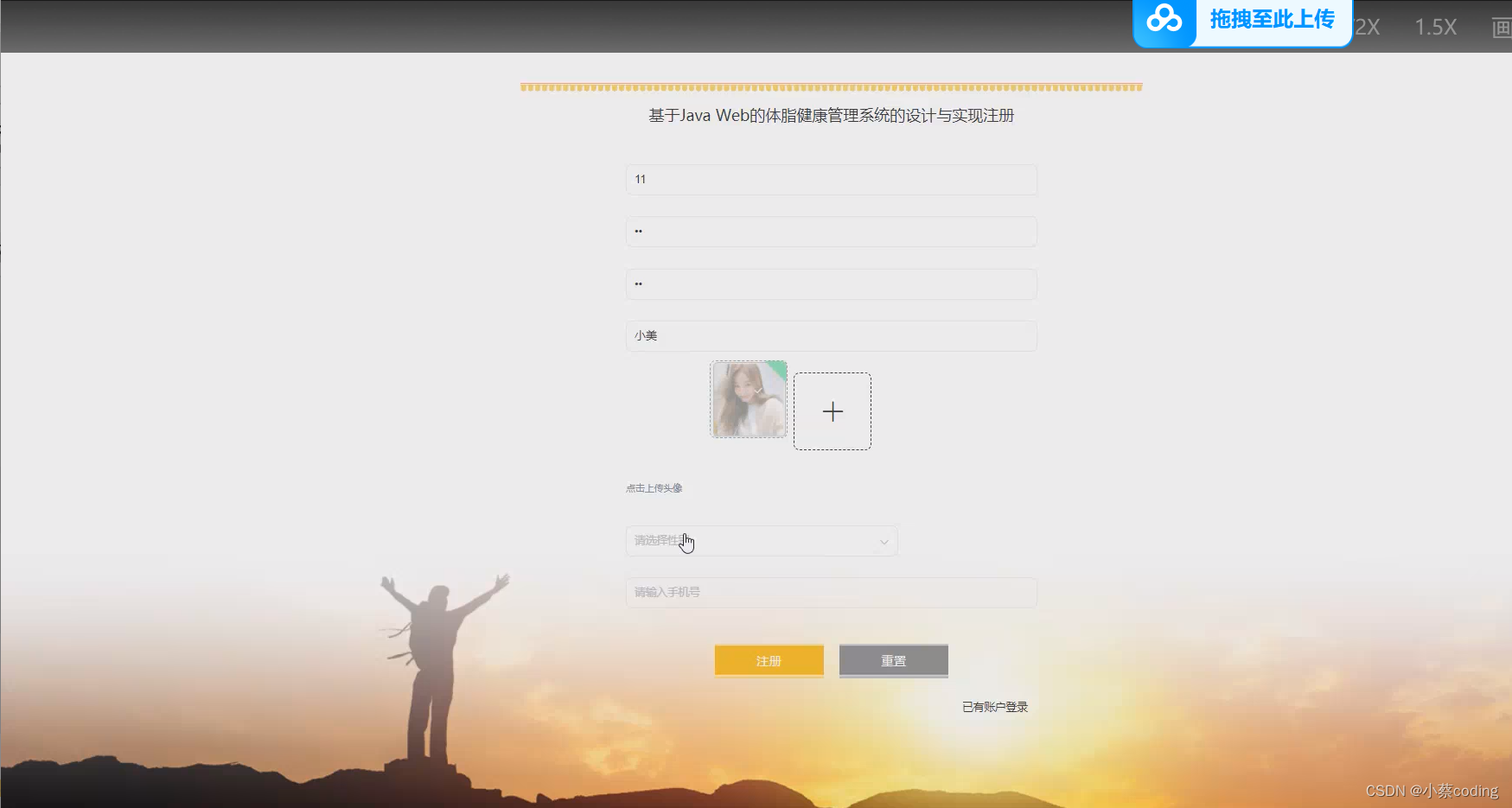
Task: Click the CSDN @小蔡coding watermark
Action: [x=1432, y=790]
